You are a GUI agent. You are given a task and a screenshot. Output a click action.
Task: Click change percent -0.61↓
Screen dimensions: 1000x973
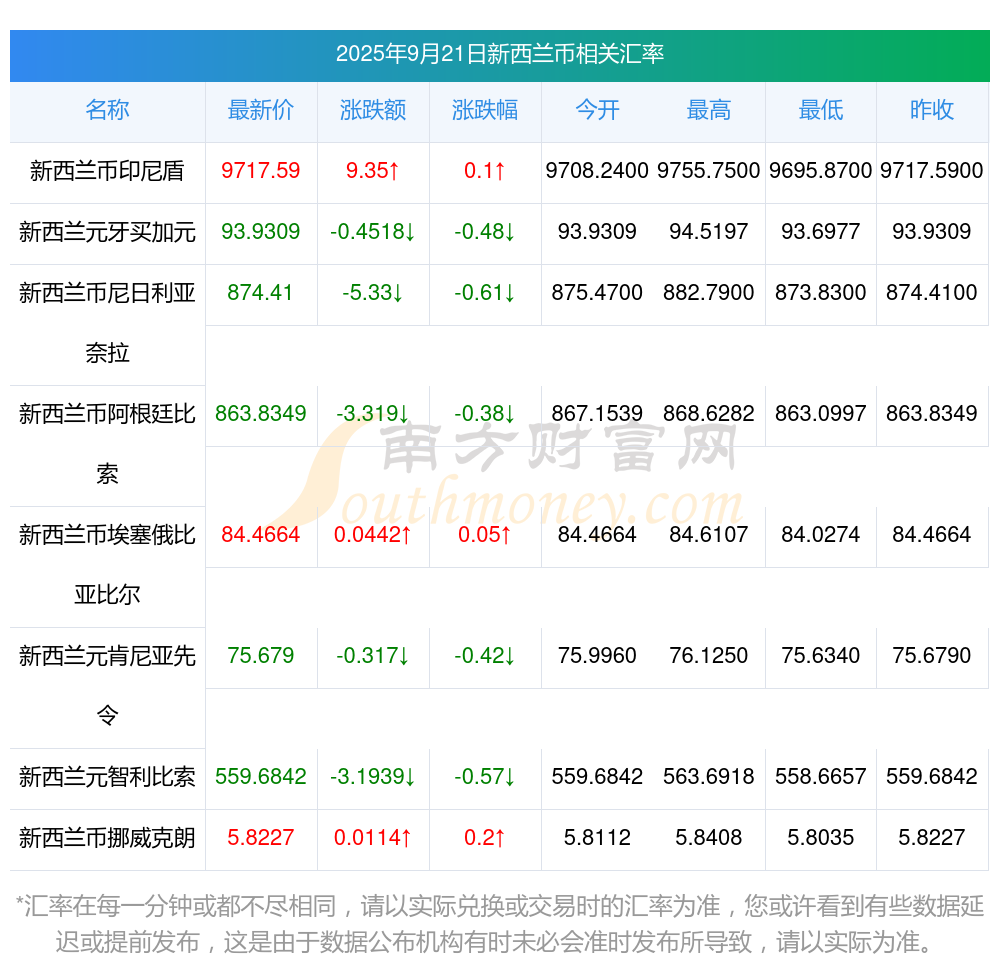(485, 293)
